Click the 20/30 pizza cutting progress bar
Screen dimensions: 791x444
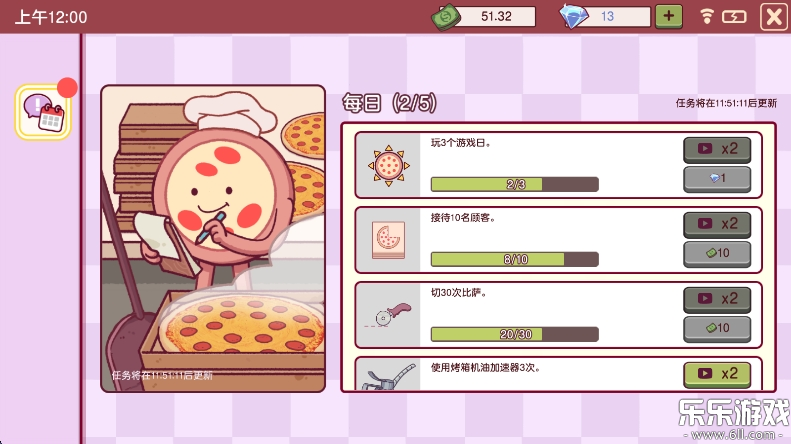point(515,334)
